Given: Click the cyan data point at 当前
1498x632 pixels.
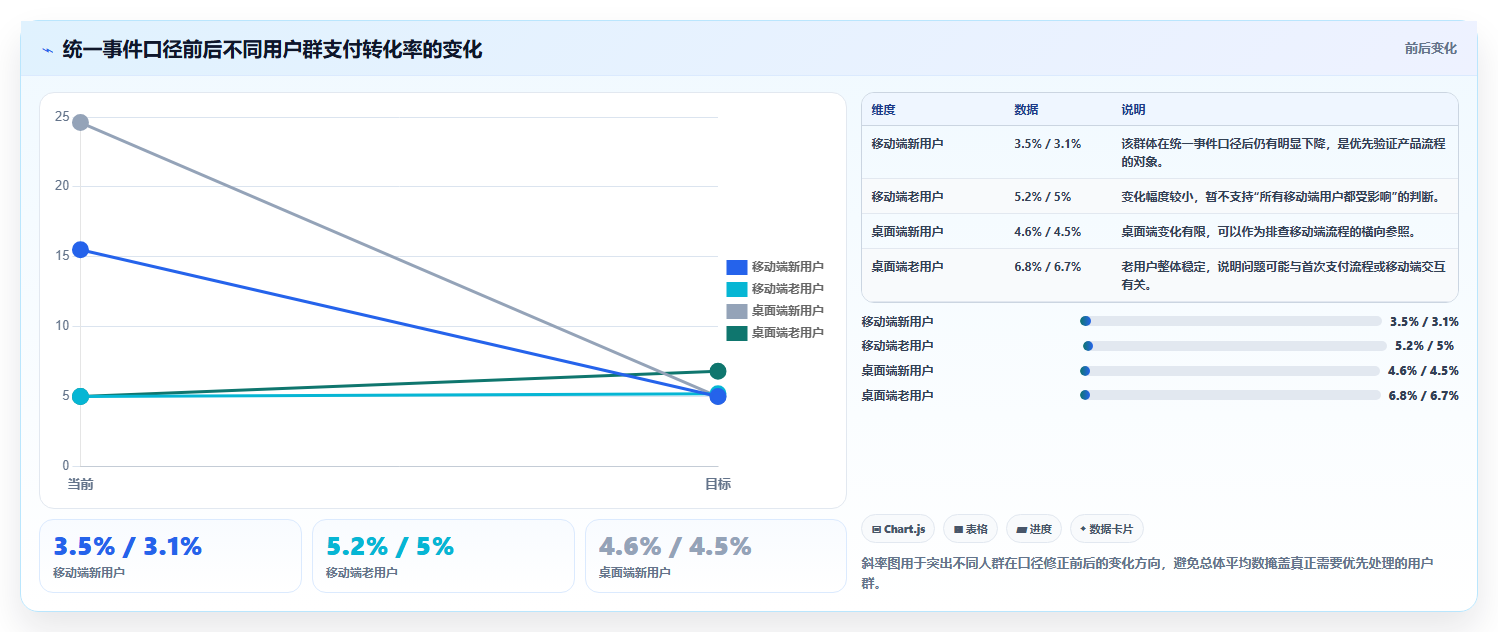Looking at the screenshot, I should tap(80, 396).
